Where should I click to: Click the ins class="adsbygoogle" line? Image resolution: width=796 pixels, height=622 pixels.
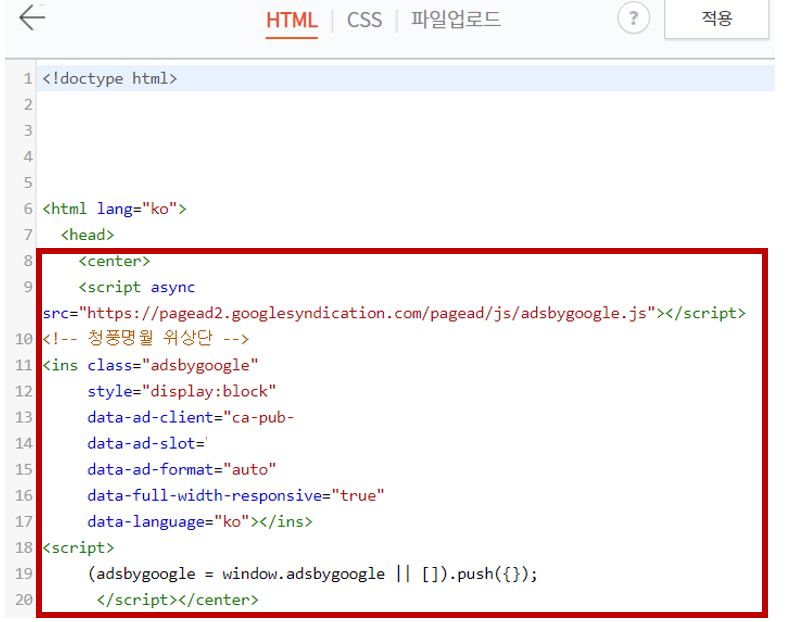coord(150,365)
